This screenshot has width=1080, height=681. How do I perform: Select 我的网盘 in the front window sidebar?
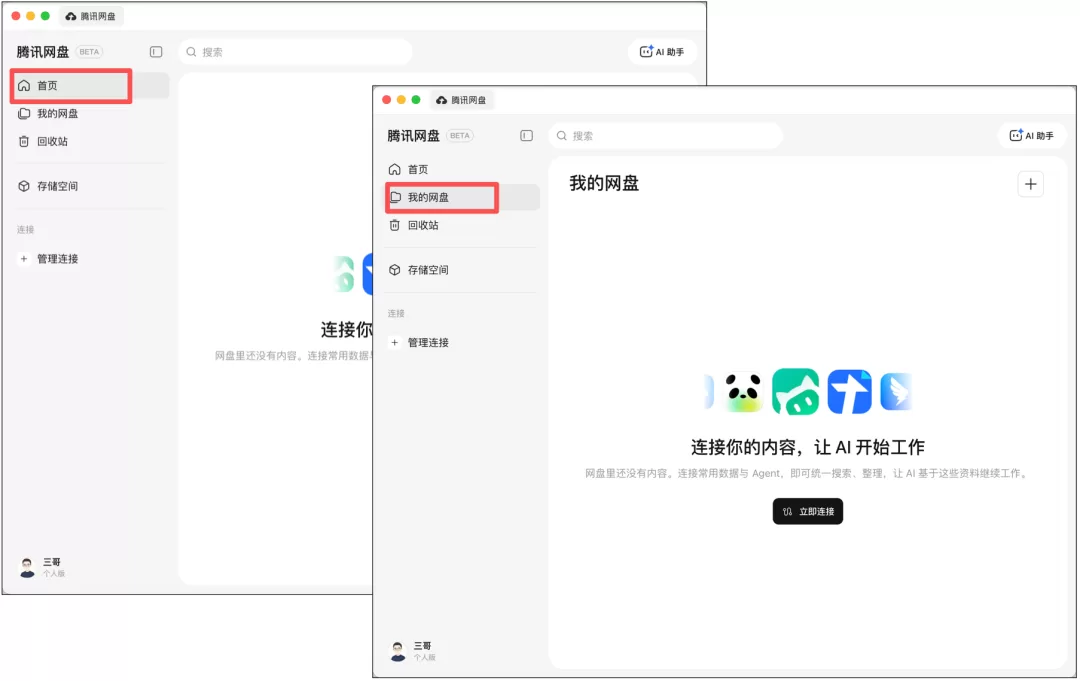pyautogui.click(x=461, y=198)
